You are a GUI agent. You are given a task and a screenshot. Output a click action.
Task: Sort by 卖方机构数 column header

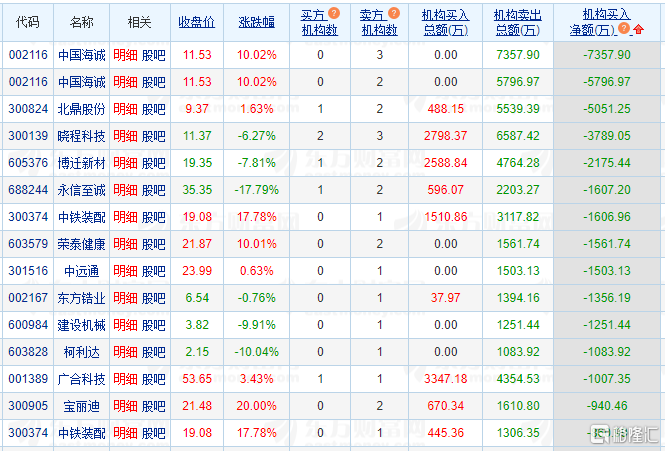(379, 22)
